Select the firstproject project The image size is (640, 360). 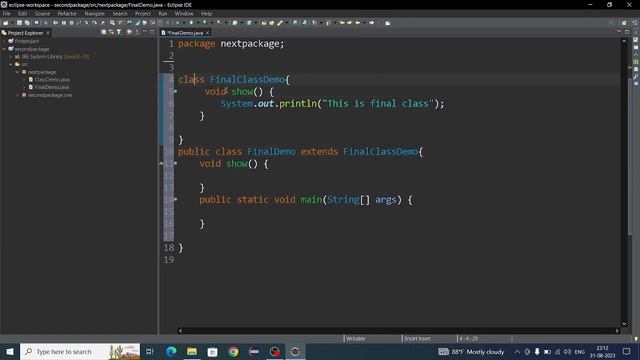pyautogui.click(x=27, y=41)
